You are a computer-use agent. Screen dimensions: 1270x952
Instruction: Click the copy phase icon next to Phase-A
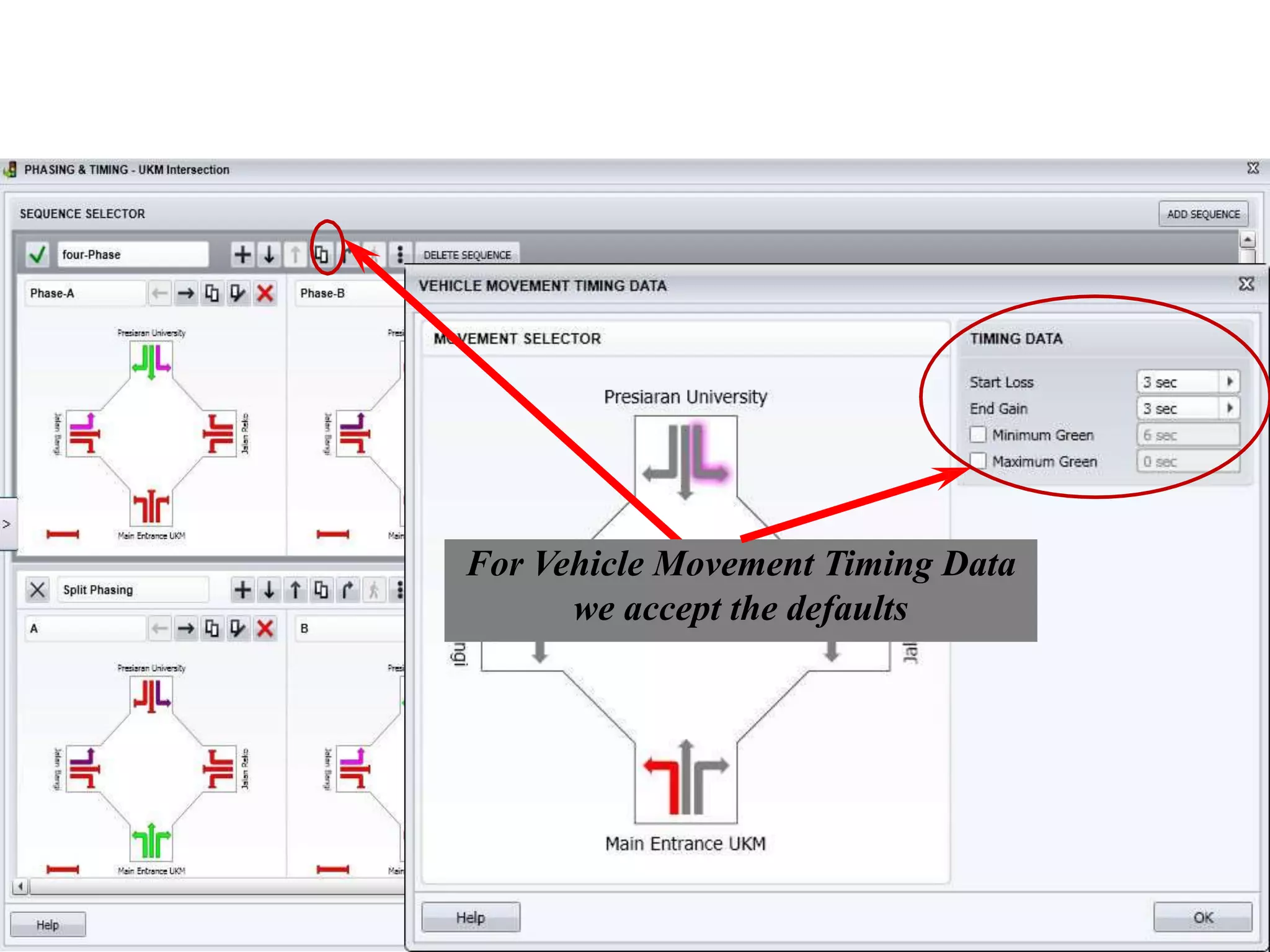pyautogui.click(x=212, y=293)
